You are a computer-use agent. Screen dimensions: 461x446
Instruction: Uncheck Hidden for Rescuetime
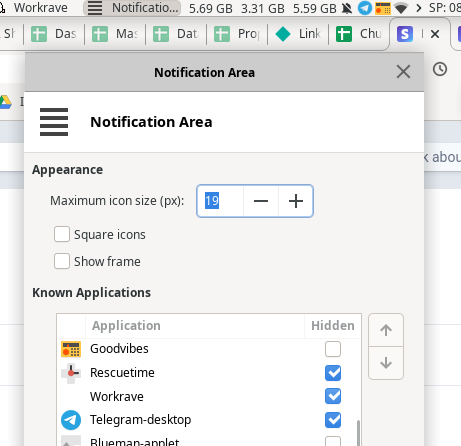click(333, 373)
